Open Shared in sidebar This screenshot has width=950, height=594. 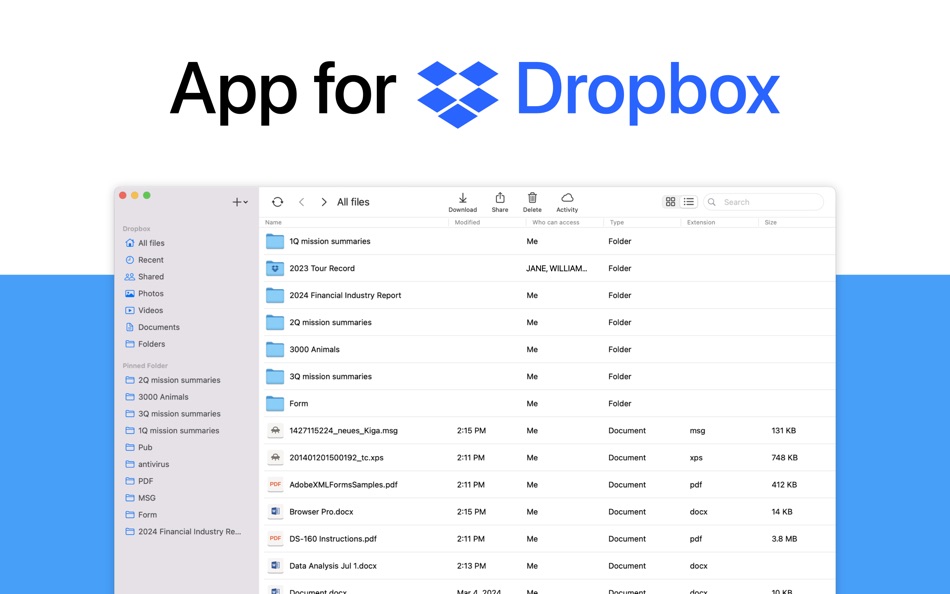click(x=144, y=277)
